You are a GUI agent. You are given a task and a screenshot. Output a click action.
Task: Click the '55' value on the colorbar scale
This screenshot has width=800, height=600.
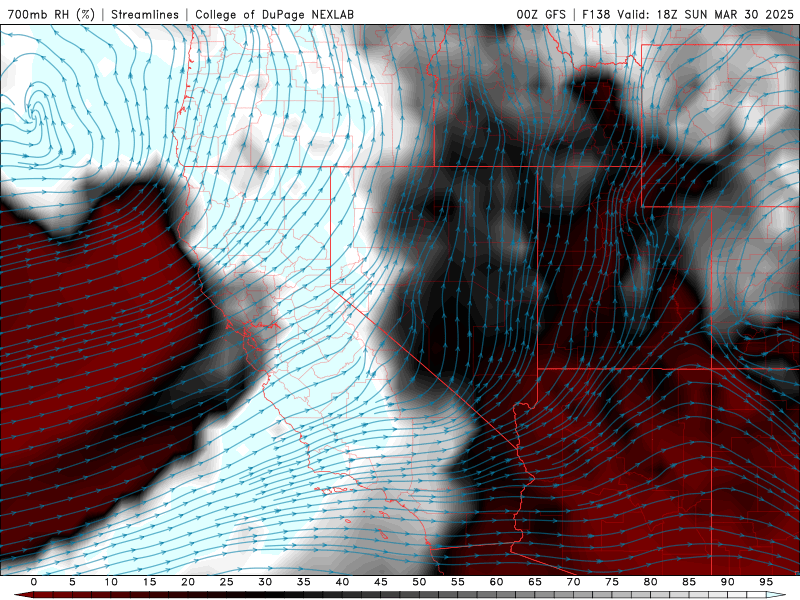[458, 582]
